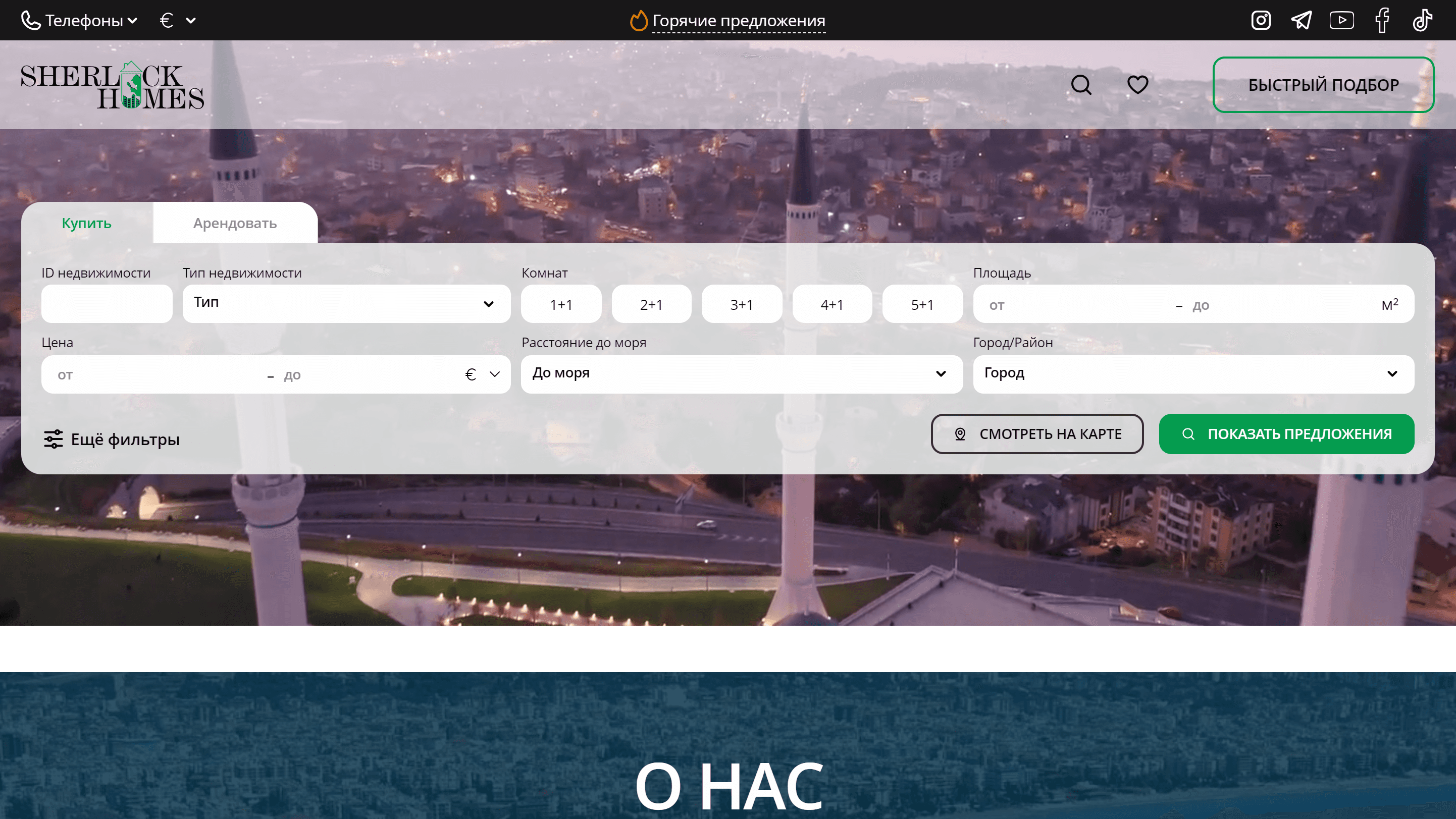Open site search magnifier icon
The height and width of the screenshot is (819, 1456).
[x=1081, y=85]
